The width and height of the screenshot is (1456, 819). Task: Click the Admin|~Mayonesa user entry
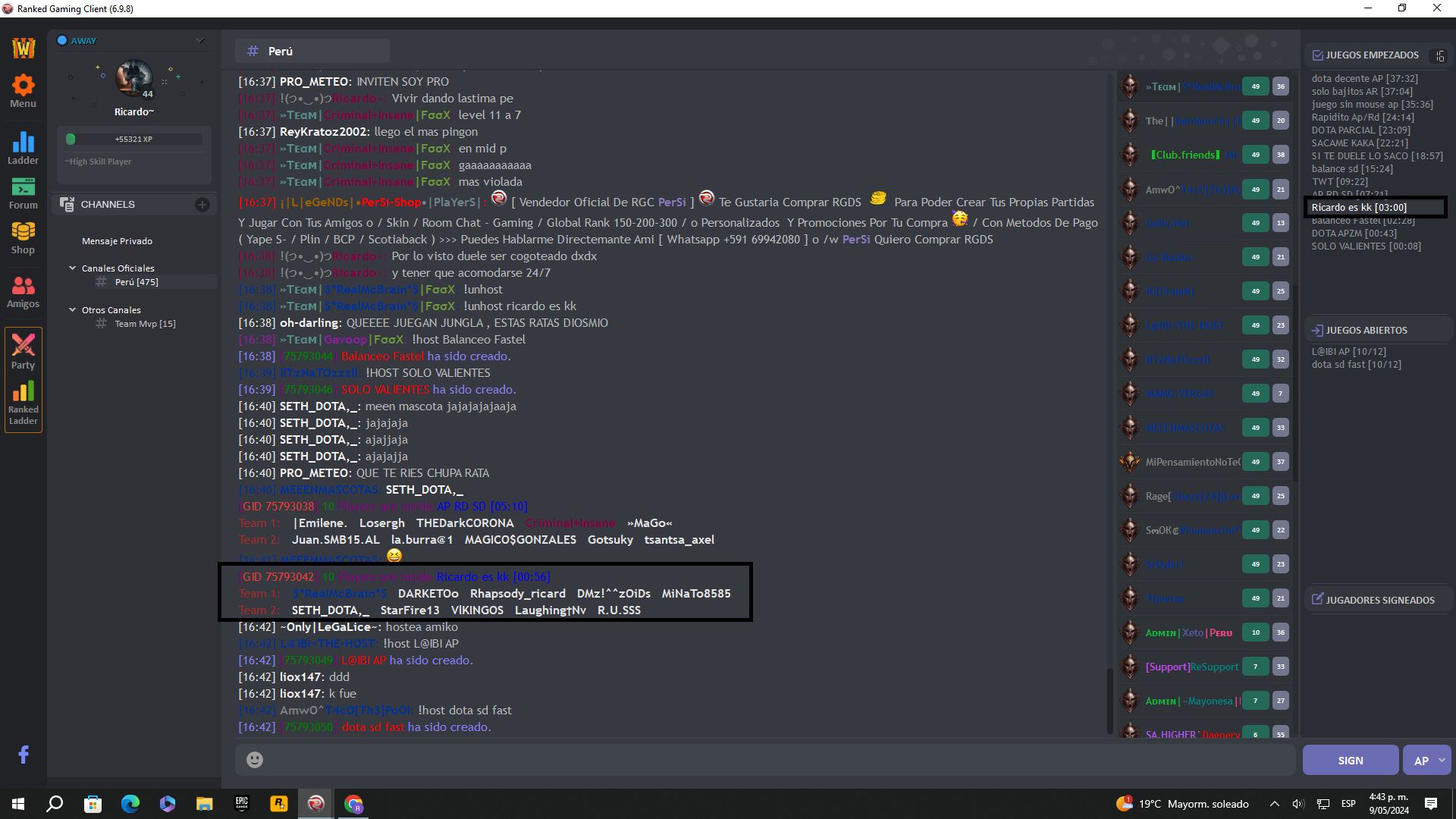(x=1192, y=701)
